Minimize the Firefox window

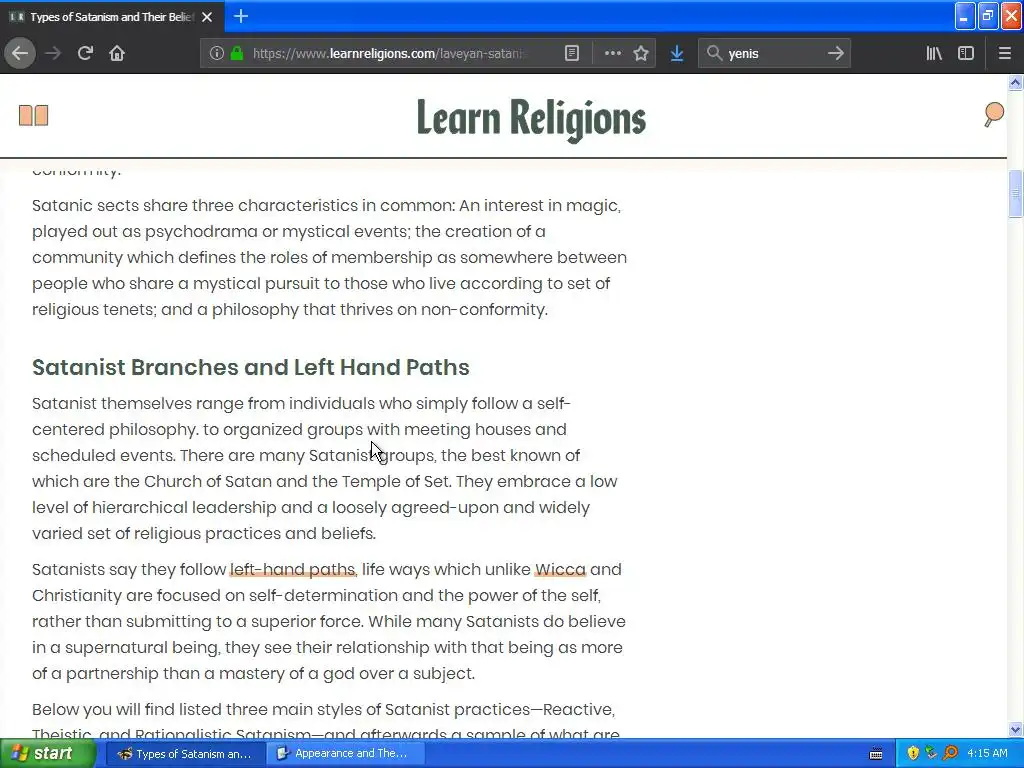[x=964, y=16]
